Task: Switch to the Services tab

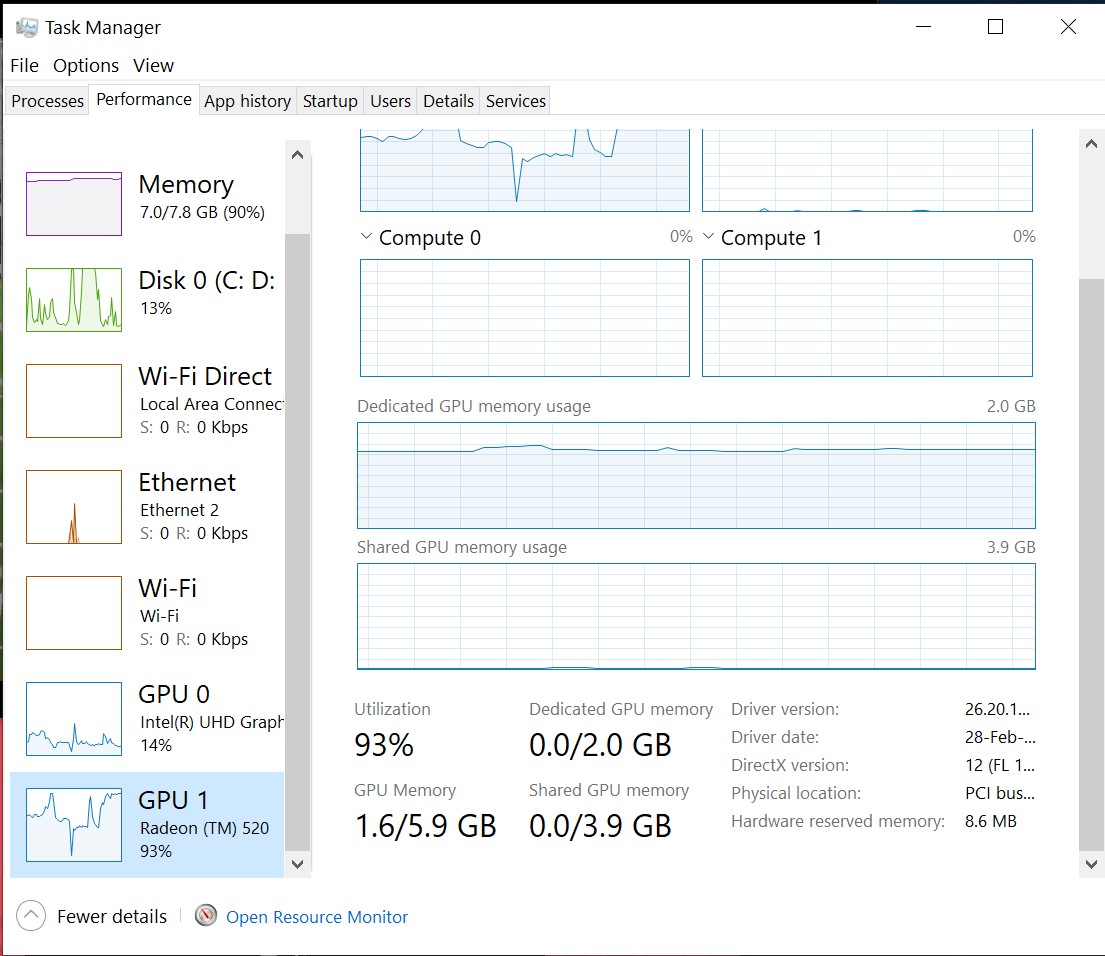Action: pos(514,100)
